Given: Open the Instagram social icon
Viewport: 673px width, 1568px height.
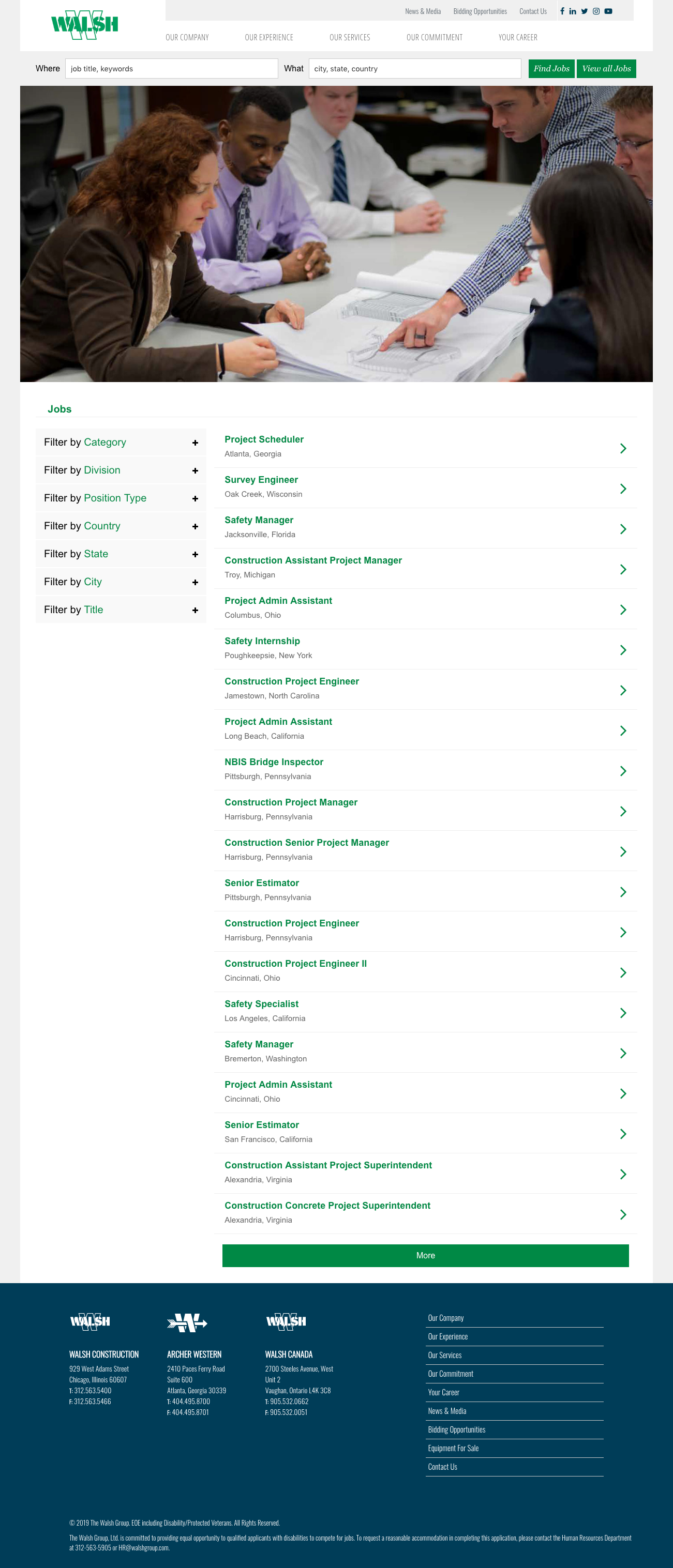Looking at the screenshot, I should 596,11.
